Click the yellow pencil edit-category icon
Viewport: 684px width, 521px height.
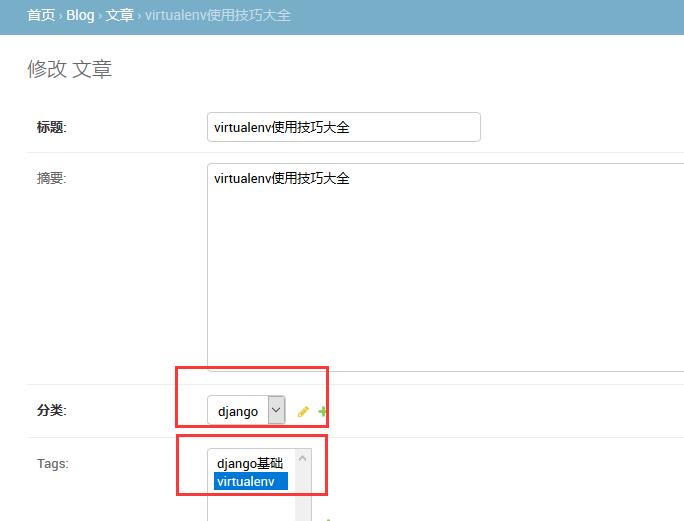pos(303,411)
